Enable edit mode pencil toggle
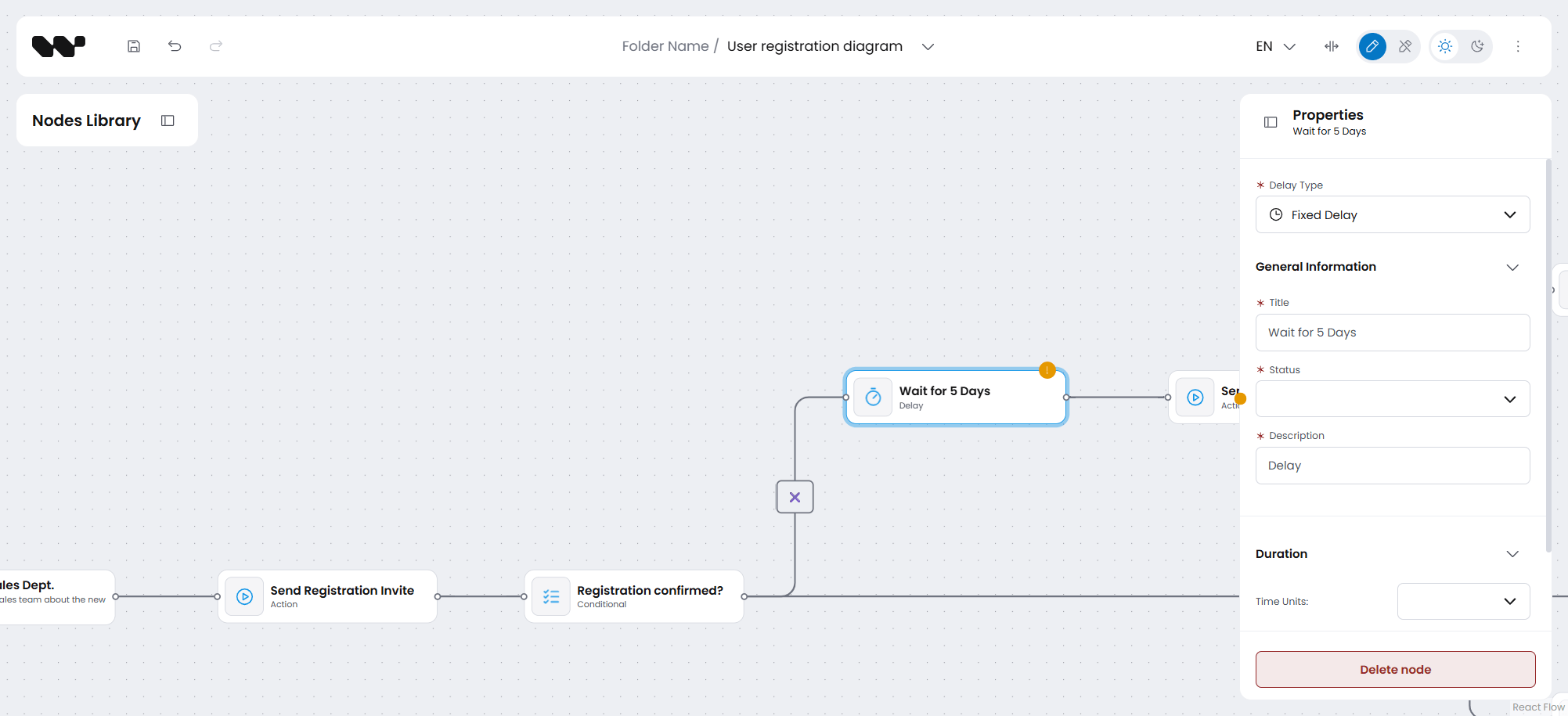The width and height of the screenshot is (1568, 716). (x=1372, y=46)
